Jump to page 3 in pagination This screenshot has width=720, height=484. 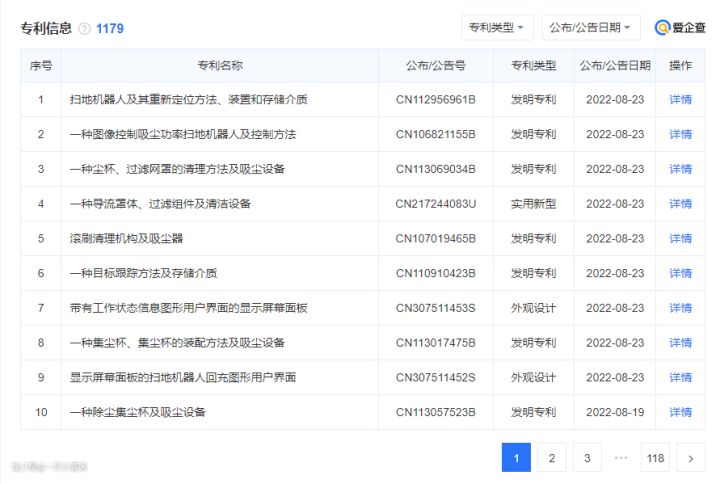[x=586, y=458]
